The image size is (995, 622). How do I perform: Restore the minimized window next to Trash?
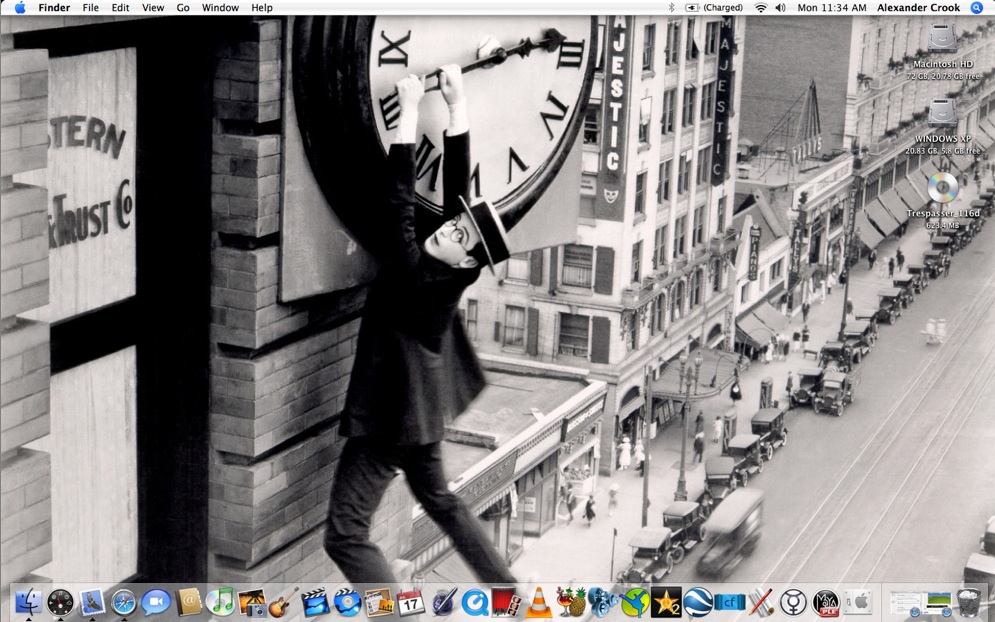(939, 602)
